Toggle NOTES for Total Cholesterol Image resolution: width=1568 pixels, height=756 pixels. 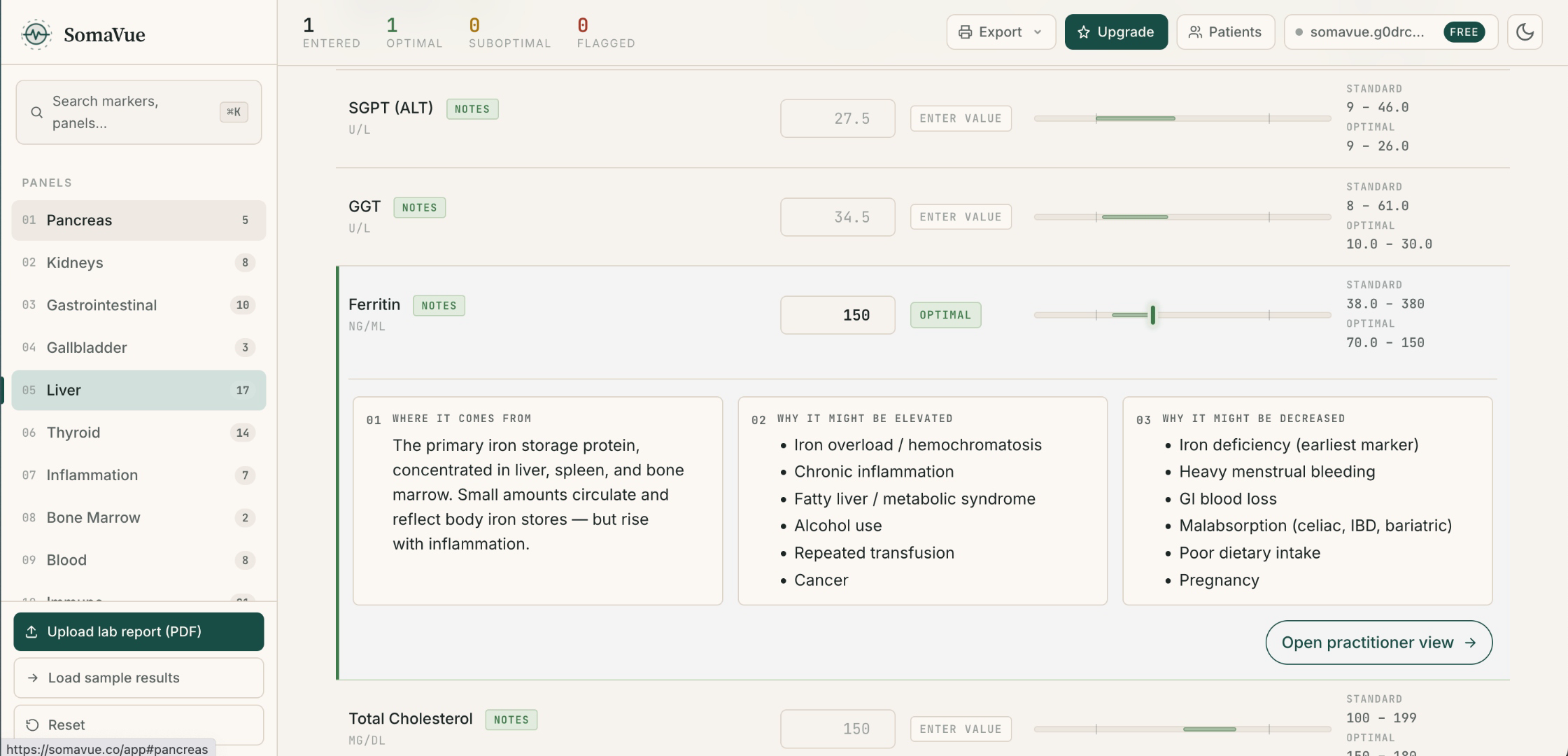(x=511, y=720)
